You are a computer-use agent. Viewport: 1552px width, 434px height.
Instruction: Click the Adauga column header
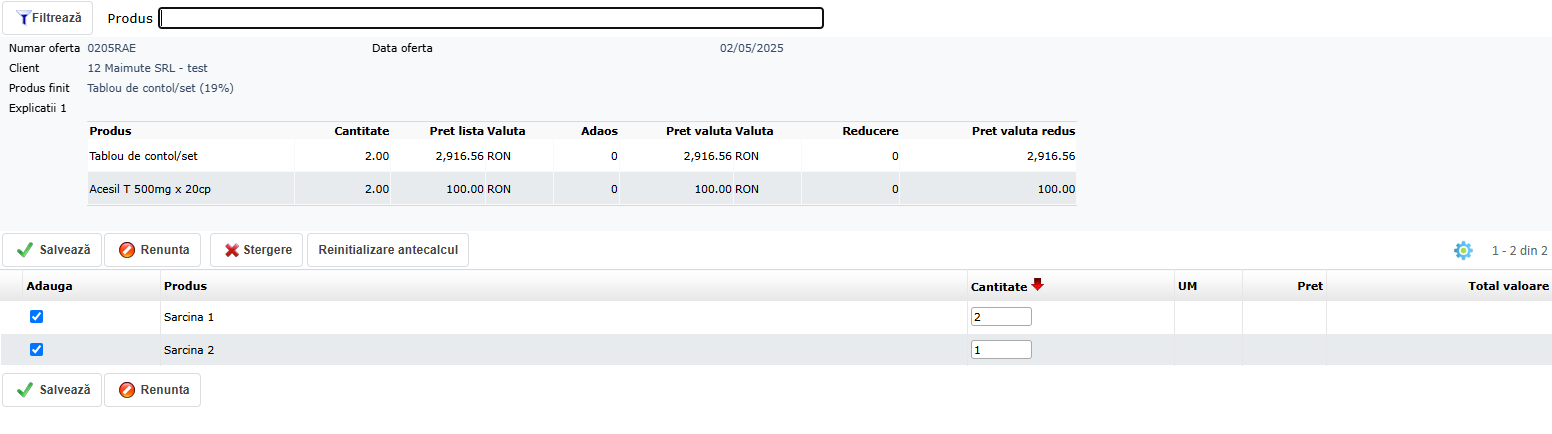(50, 286)
